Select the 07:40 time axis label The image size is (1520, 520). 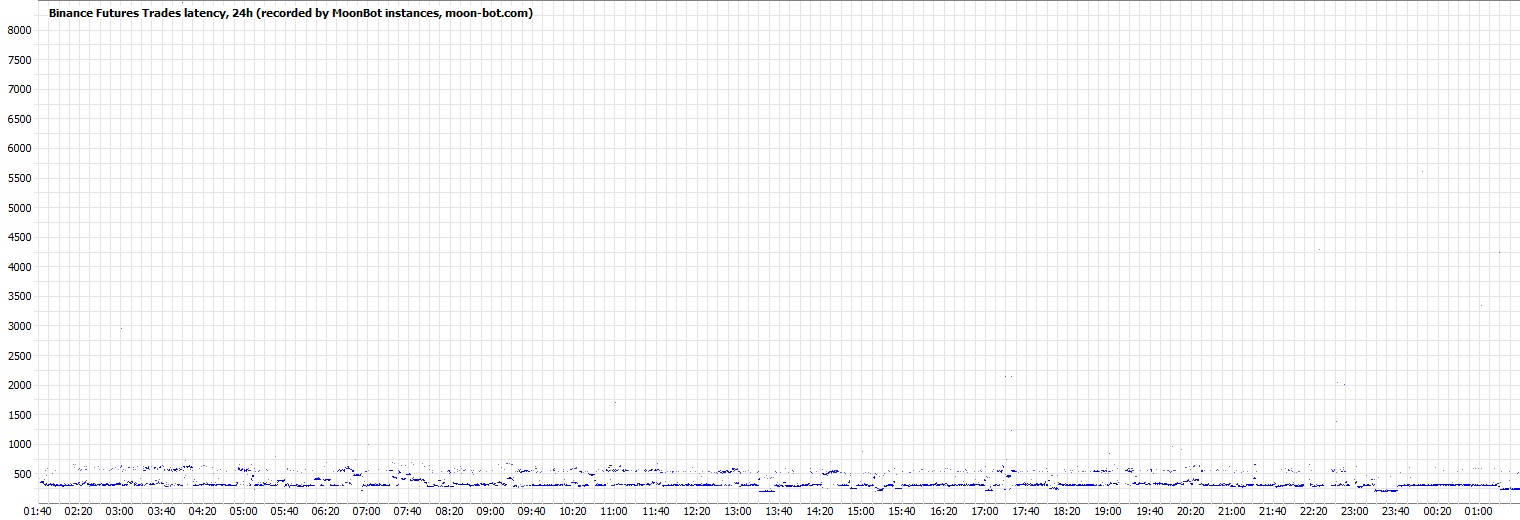[x=408, y=511]
